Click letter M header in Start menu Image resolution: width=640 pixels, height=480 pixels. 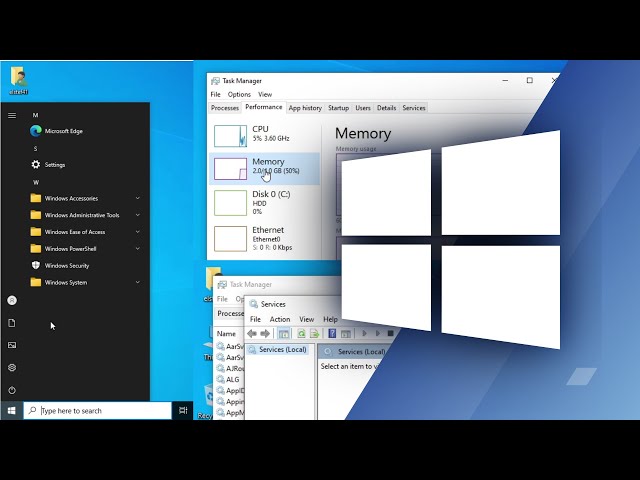pos(36,116)
